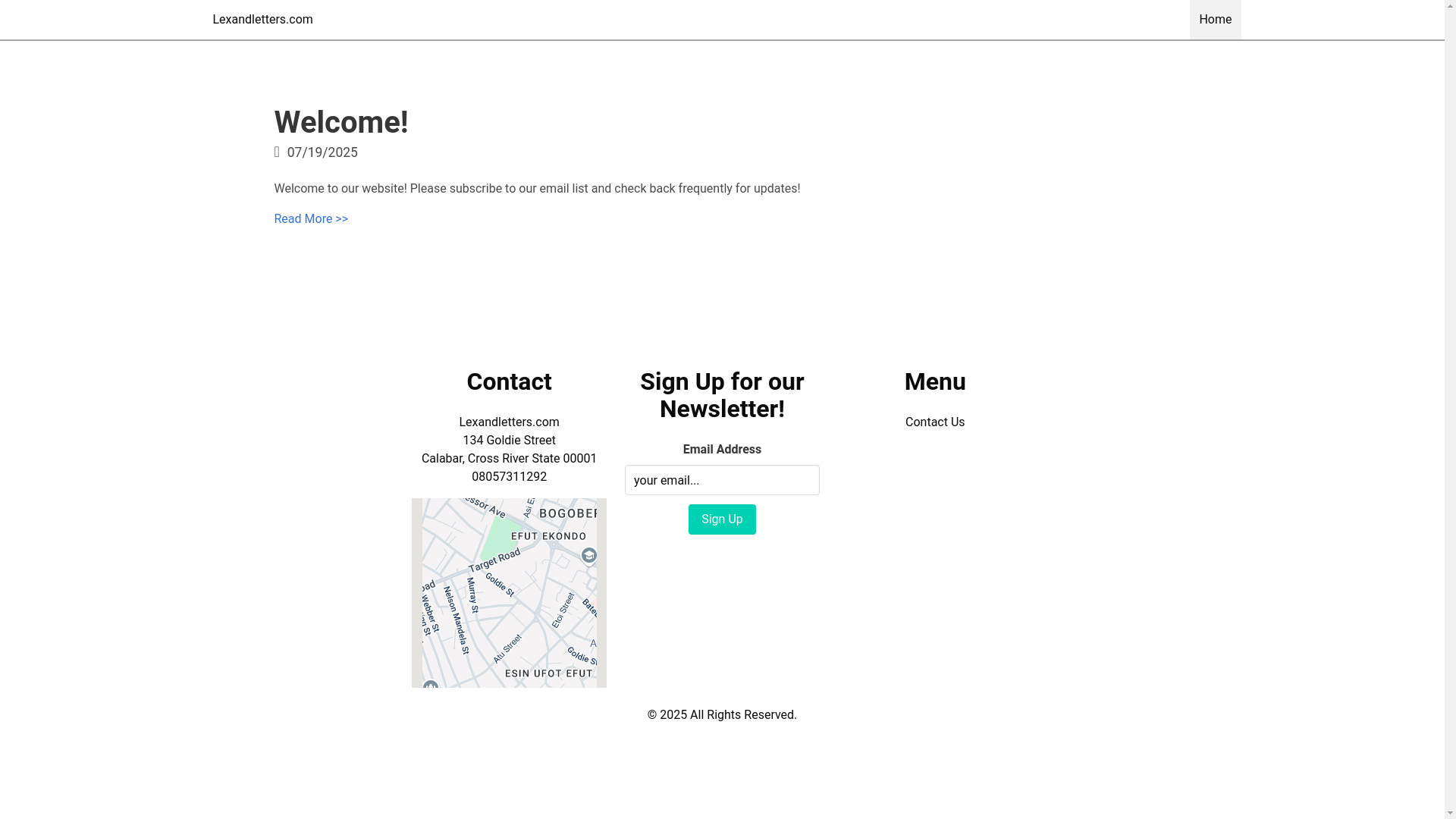Open the Contact Us menu link
1456x819 pixels.
[935, 422]
